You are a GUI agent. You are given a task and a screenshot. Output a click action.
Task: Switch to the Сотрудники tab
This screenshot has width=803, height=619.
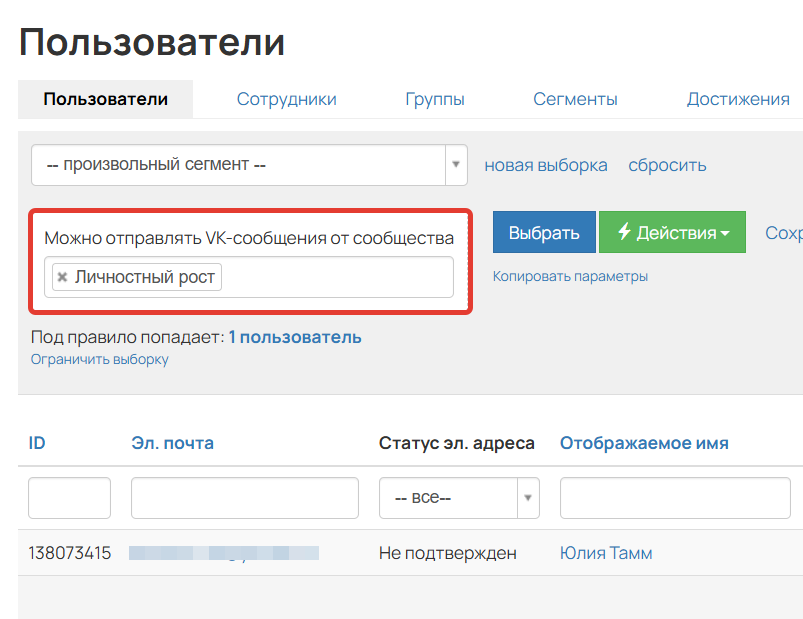coord(286,99)
